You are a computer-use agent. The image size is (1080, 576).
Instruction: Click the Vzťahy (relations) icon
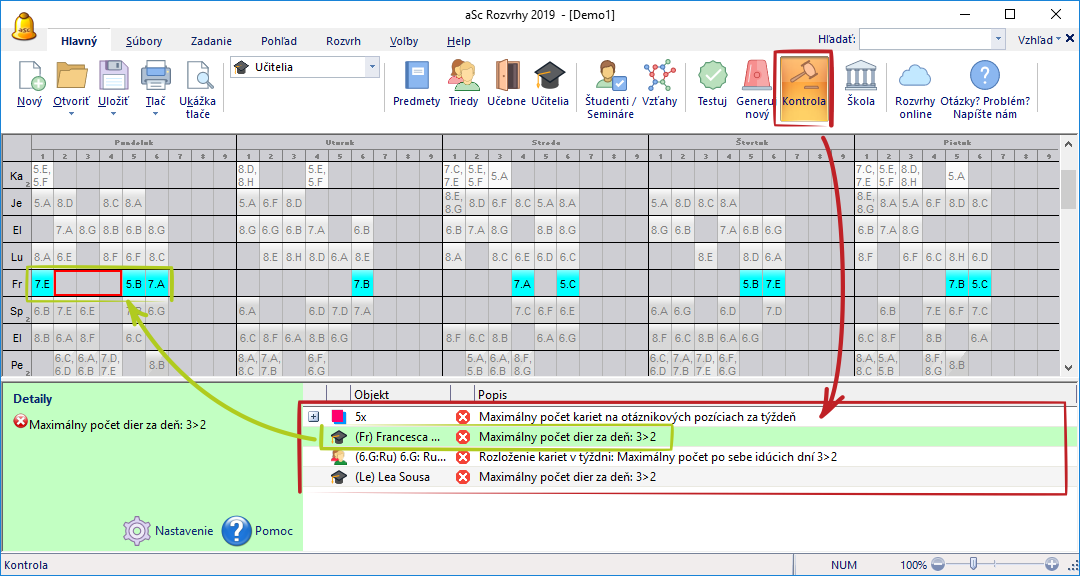(x=659, y=78)
